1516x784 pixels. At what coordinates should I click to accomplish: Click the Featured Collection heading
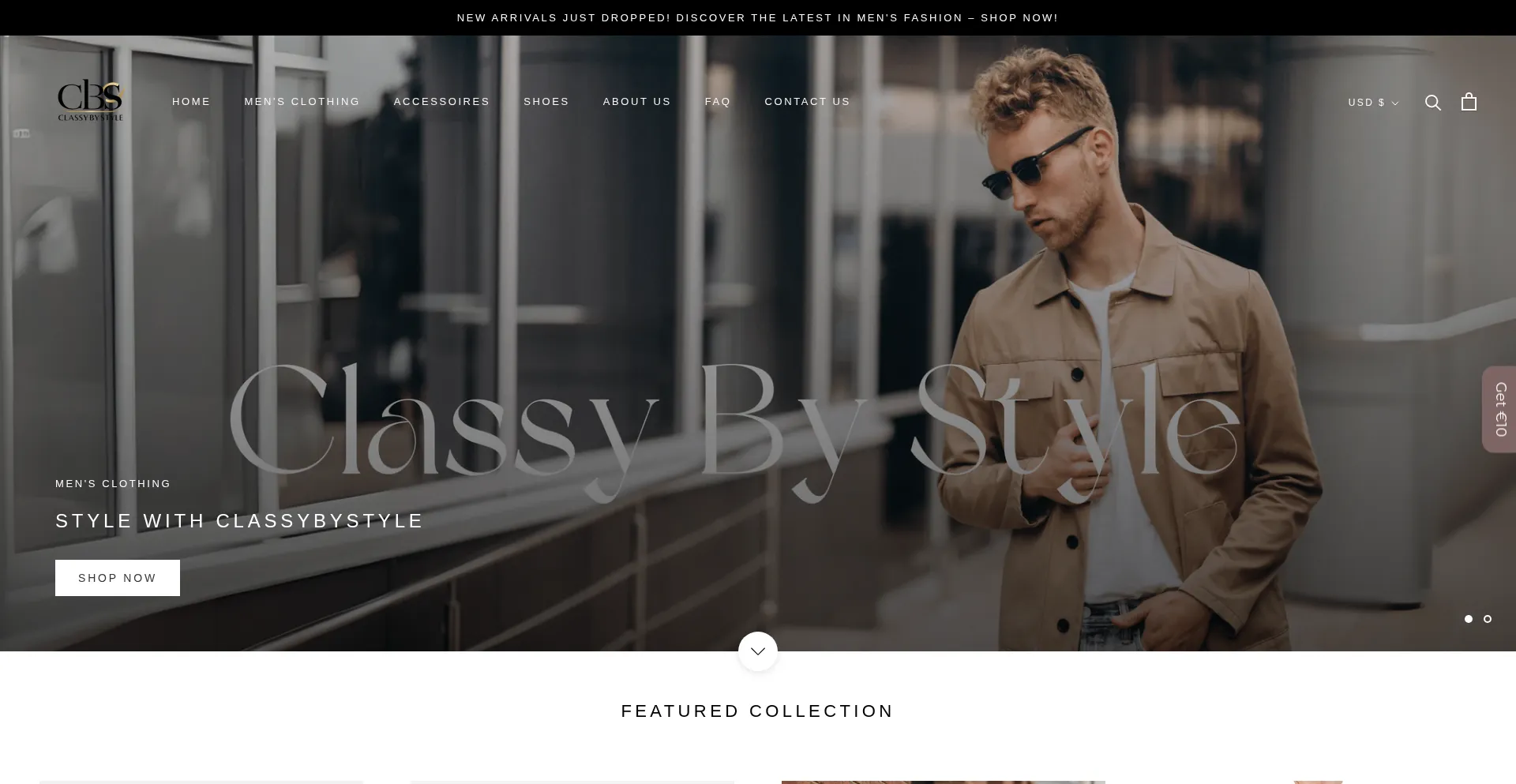[758, 711]
